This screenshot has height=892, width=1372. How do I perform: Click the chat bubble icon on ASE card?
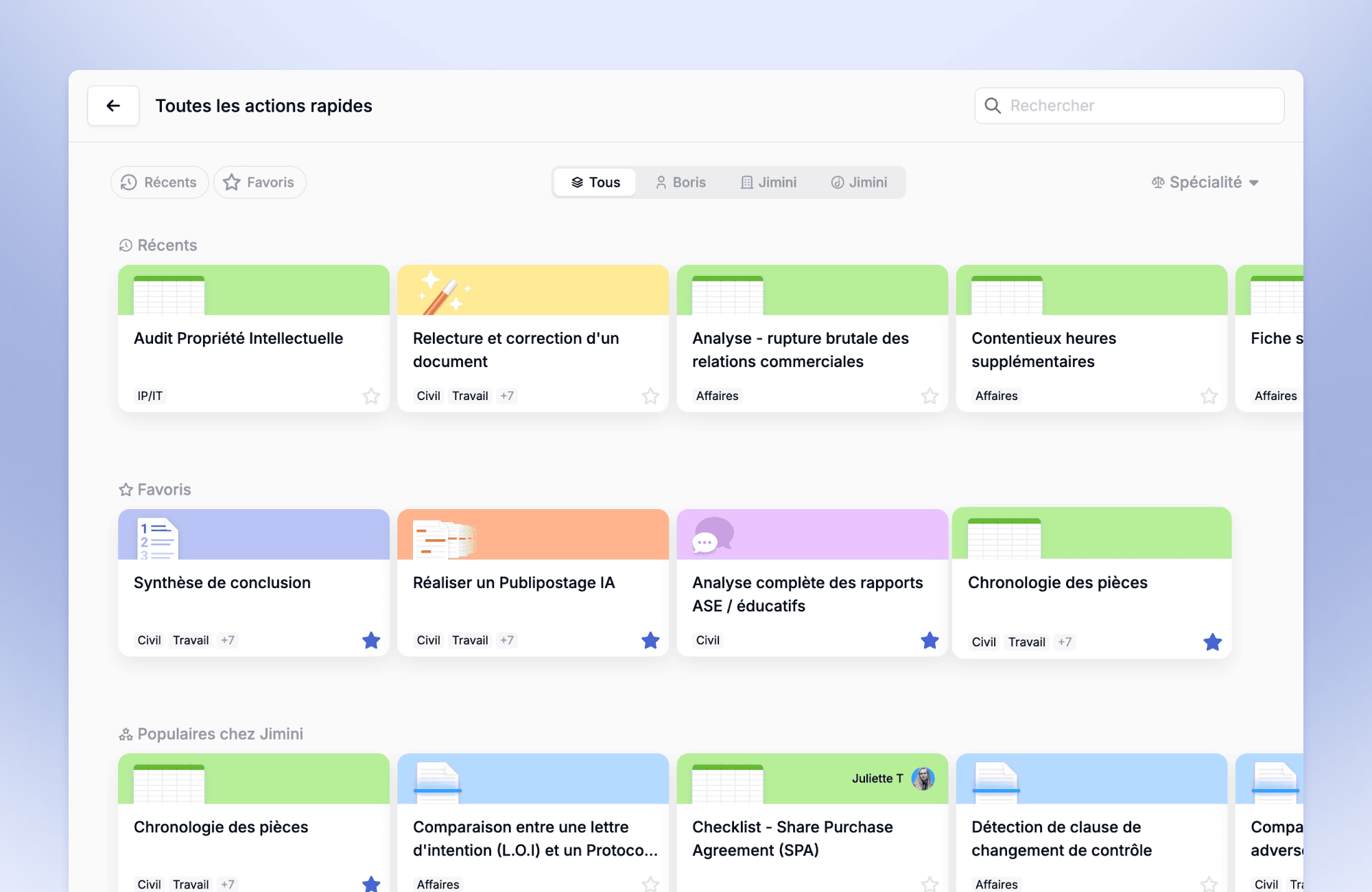[712, 536]
